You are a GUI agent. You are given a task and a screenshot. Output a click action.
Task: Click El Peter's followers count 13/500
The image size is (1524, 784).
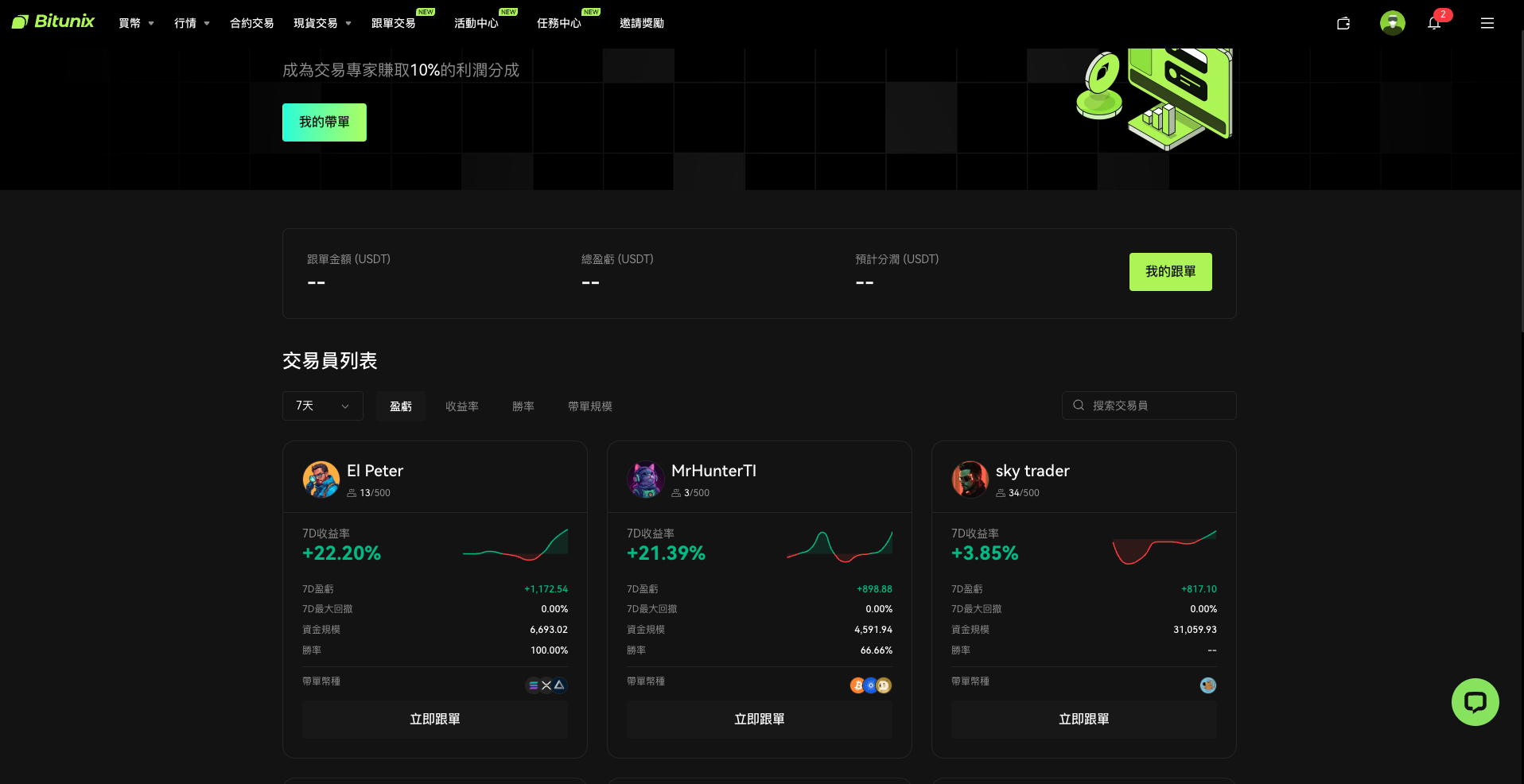369,493
